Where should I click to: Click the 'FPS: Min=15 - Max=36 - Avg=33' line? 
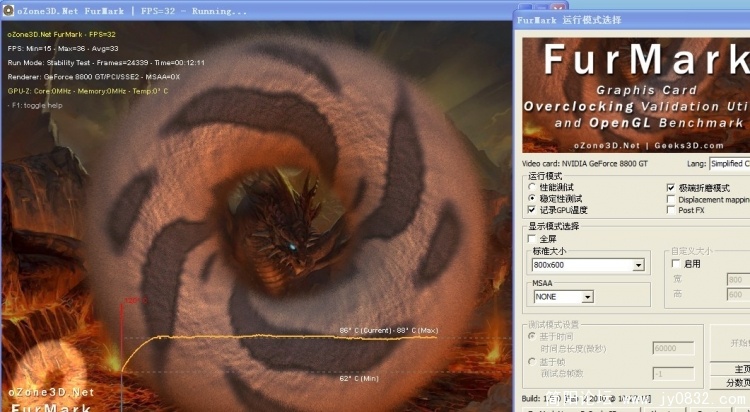(x=63, y=48)
